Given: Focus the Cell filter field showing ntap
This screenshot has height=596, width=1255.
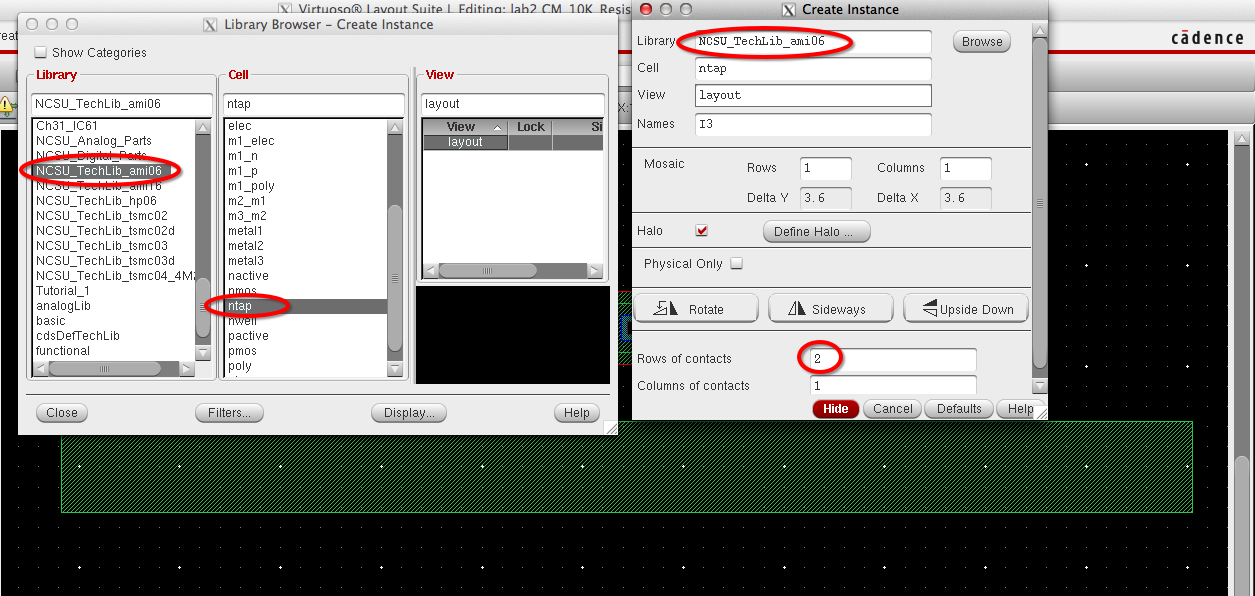Looking at the screenshot, I should (313, 104).
